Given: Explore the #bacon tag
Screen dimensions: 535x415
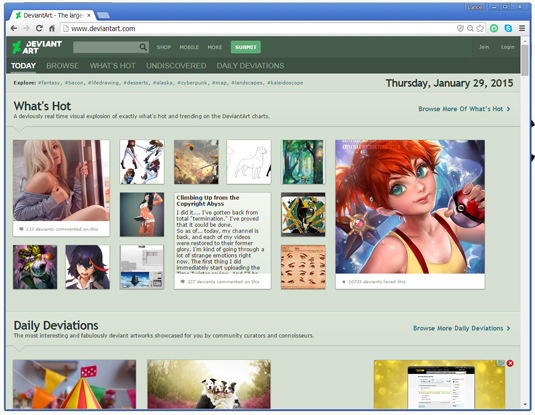Looking at the screenshot, I should 74,83.
